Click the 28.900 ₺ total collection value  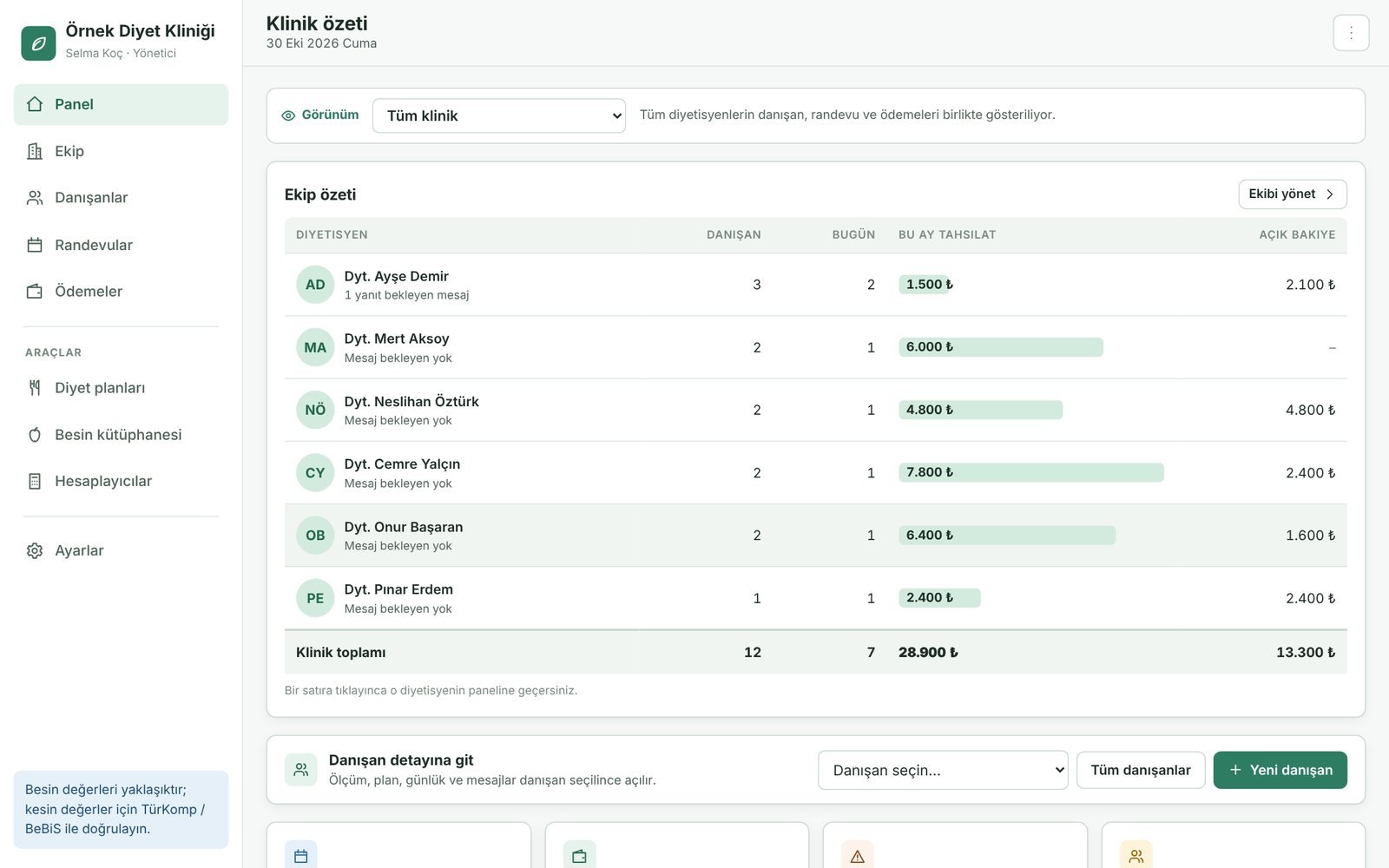[x=929, y=653]
